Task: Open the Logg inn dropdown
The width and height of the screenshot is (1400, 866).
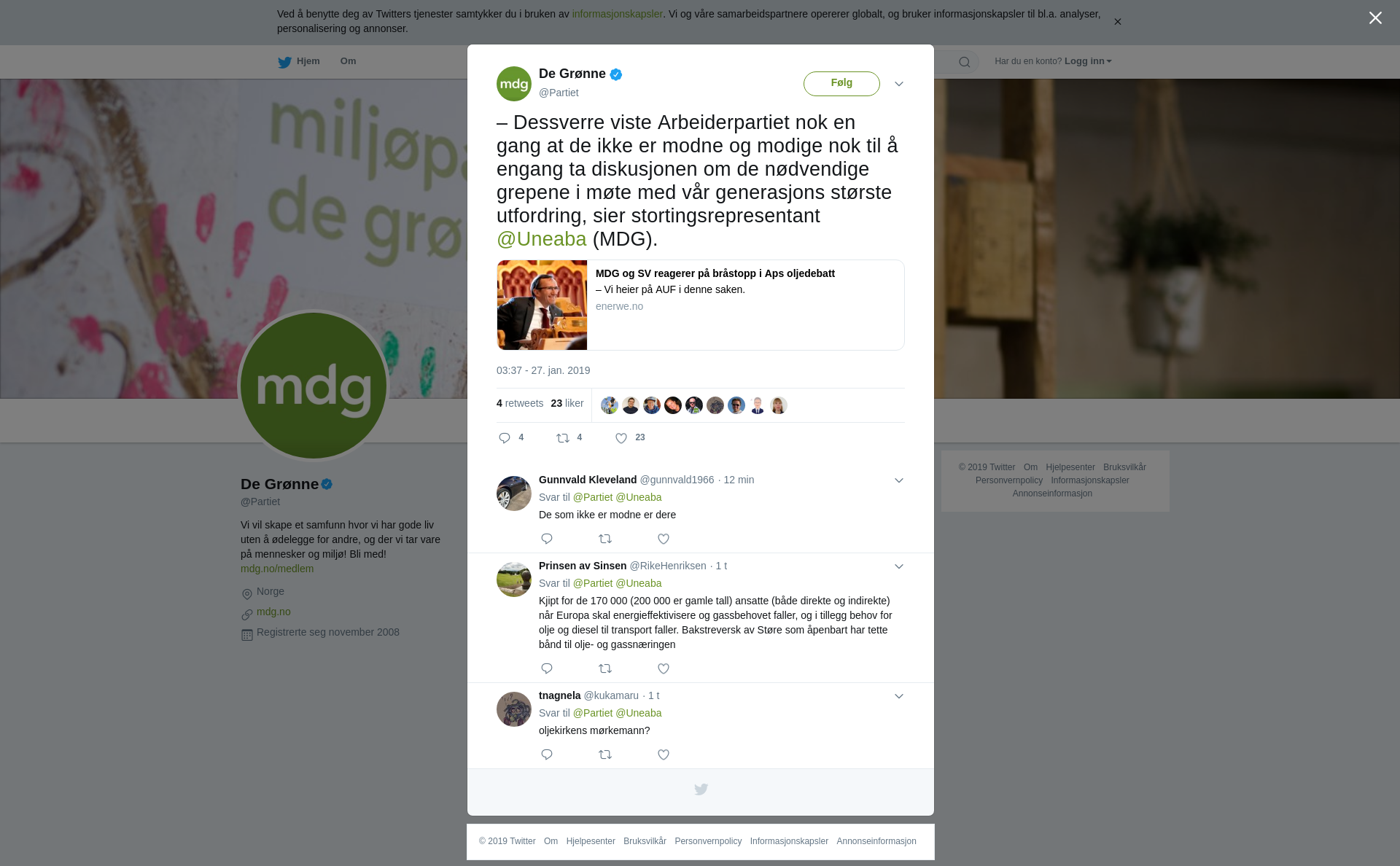Action: pyautogui.click(x=1088, y=61)
